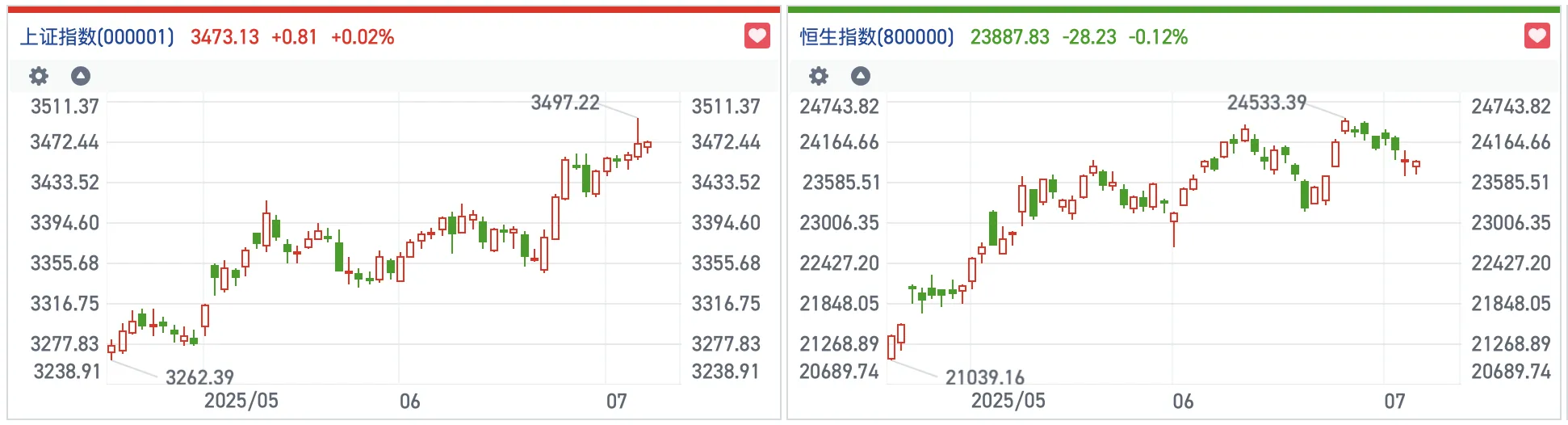The height and width of the screenshot is (425, 1568).
Task: Click the 21039.16 low annotation
Action: pos(984,377)
